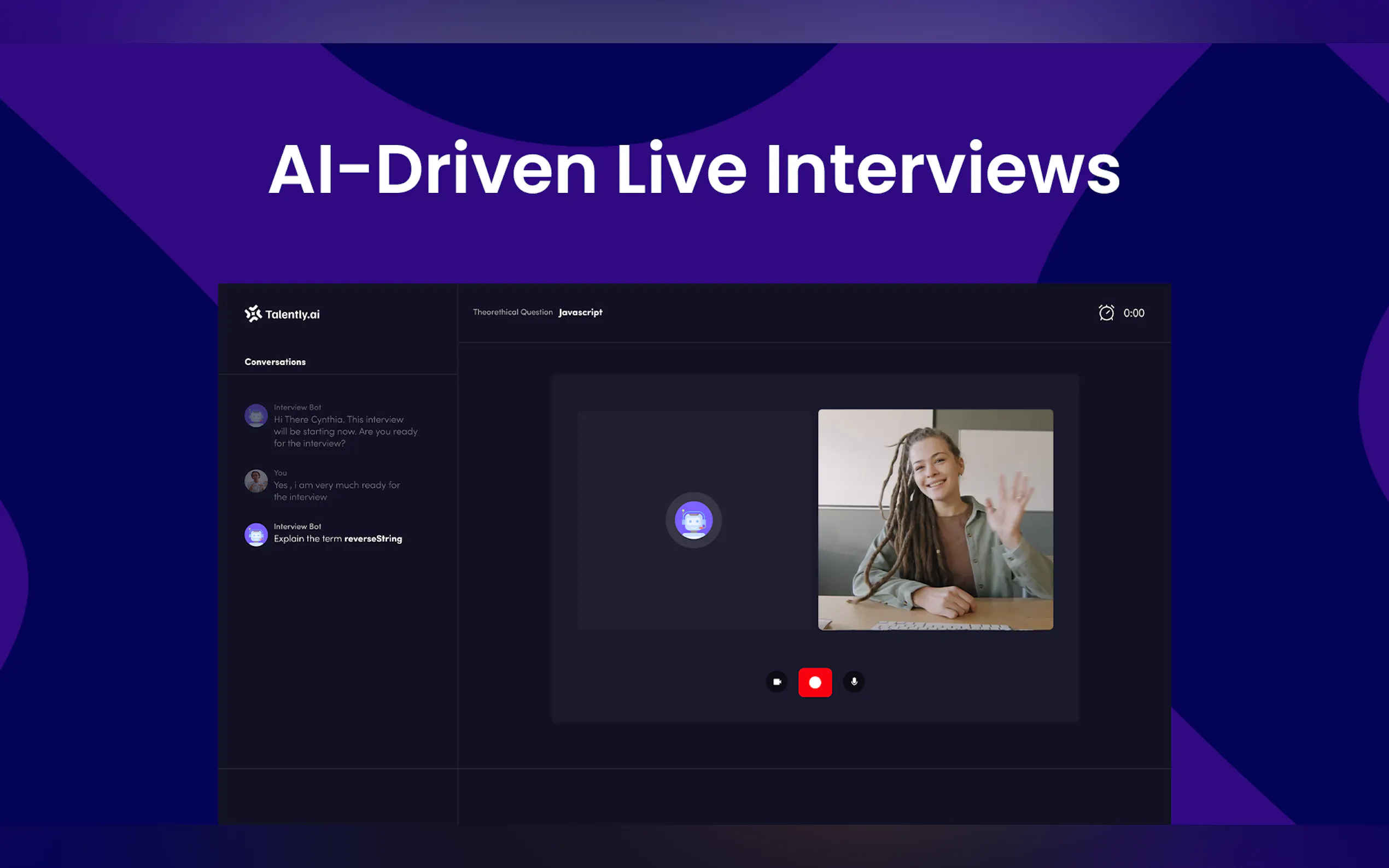This screenshot has width=1389, height=868.
Task: Toggle the camera button below the video
Action: point(777,682)
